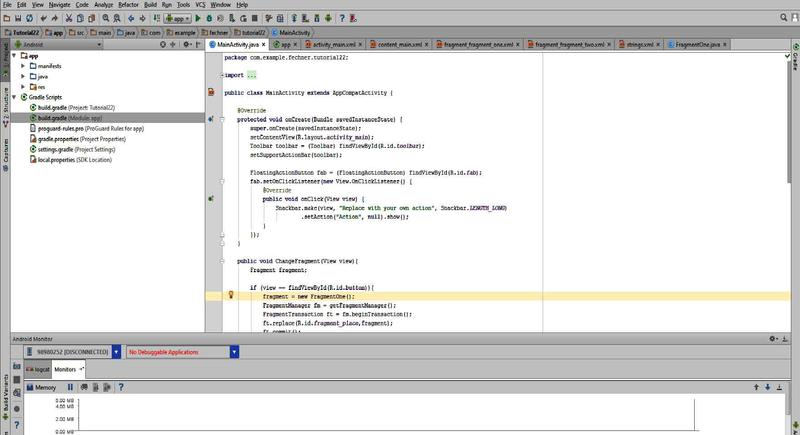Click the Save All toolbar icon
This screenshot has height=435, width=800.
(x=18, y=18)
